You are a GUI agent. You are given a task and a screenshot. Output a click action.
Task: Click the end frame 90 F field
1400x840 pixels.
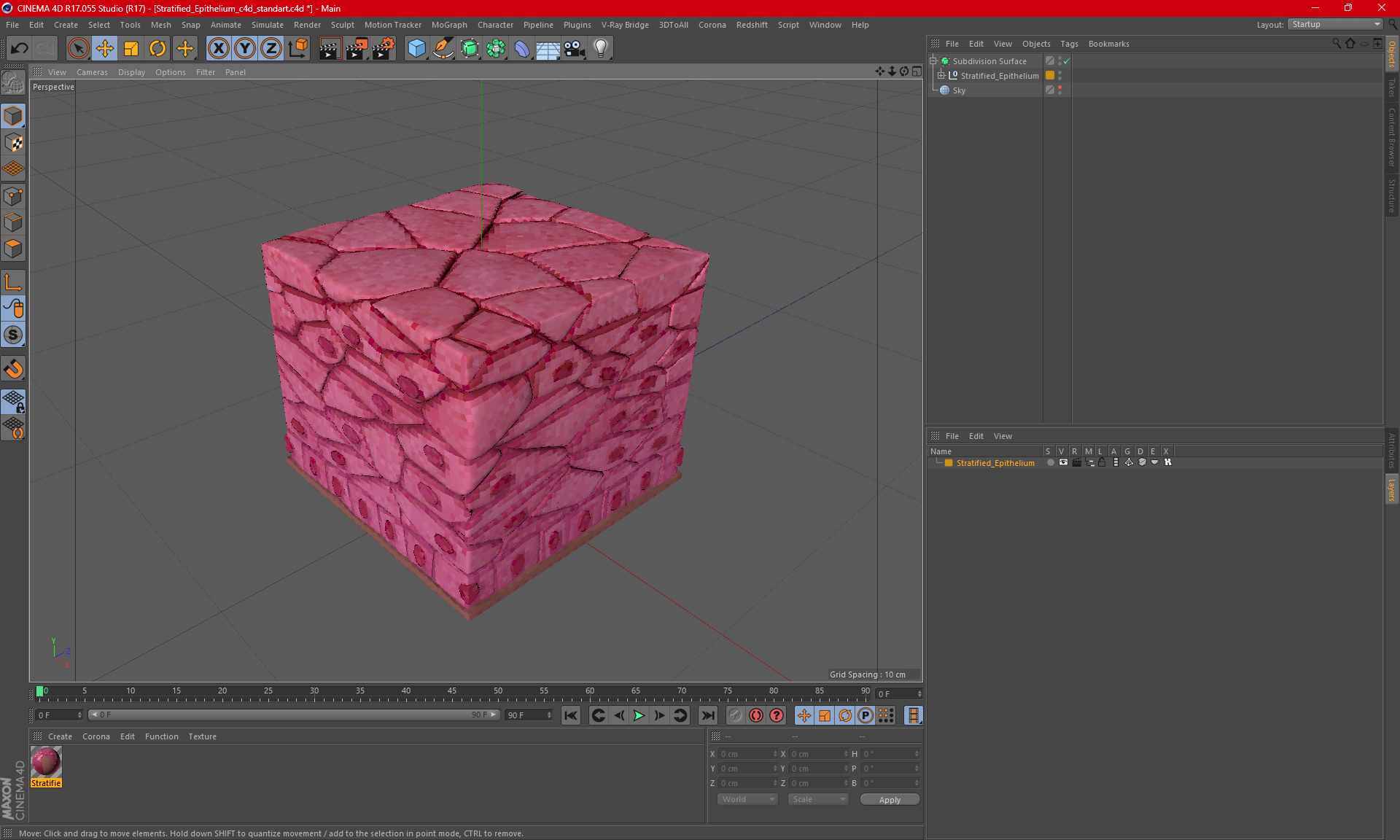[529, 715]
